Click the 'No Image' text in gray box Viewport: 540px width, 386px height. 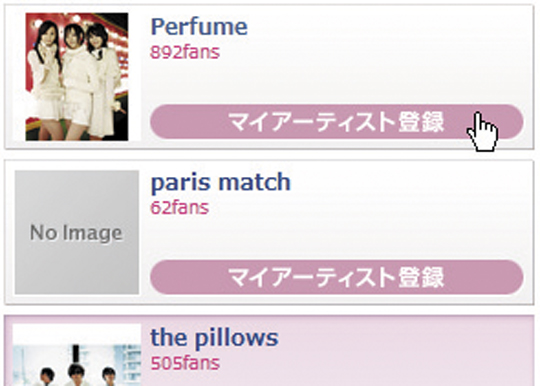pyautogui.click(x=76, y=233)
